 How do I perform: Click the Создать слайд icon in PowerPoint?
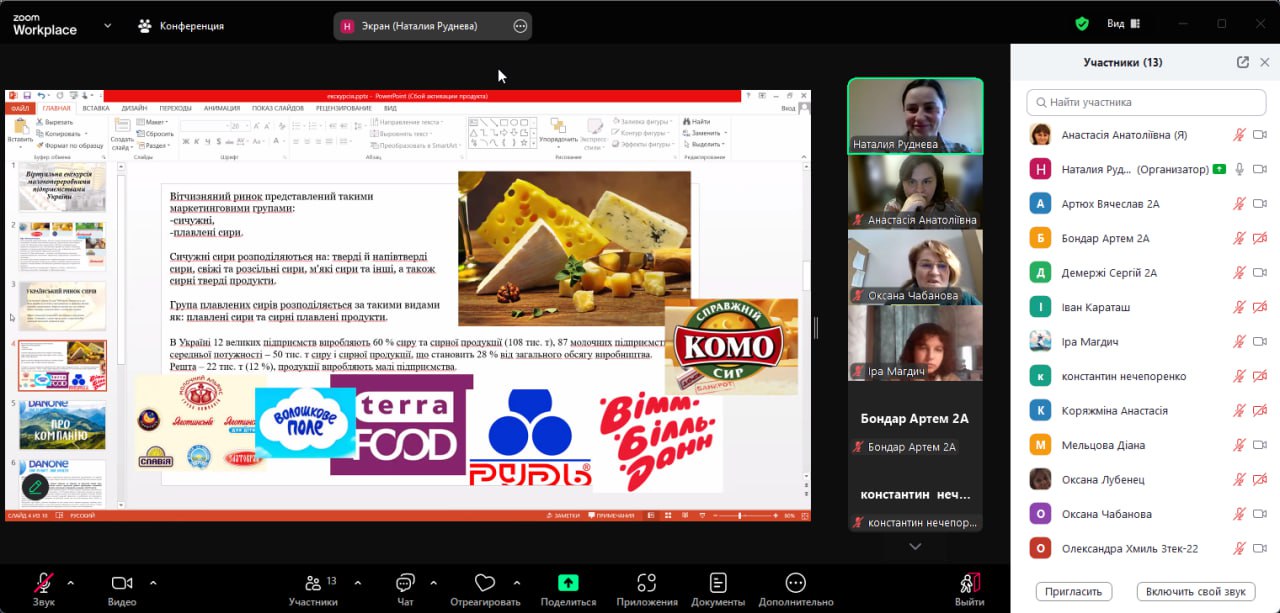pyautogui.click(x=122, y=126)
